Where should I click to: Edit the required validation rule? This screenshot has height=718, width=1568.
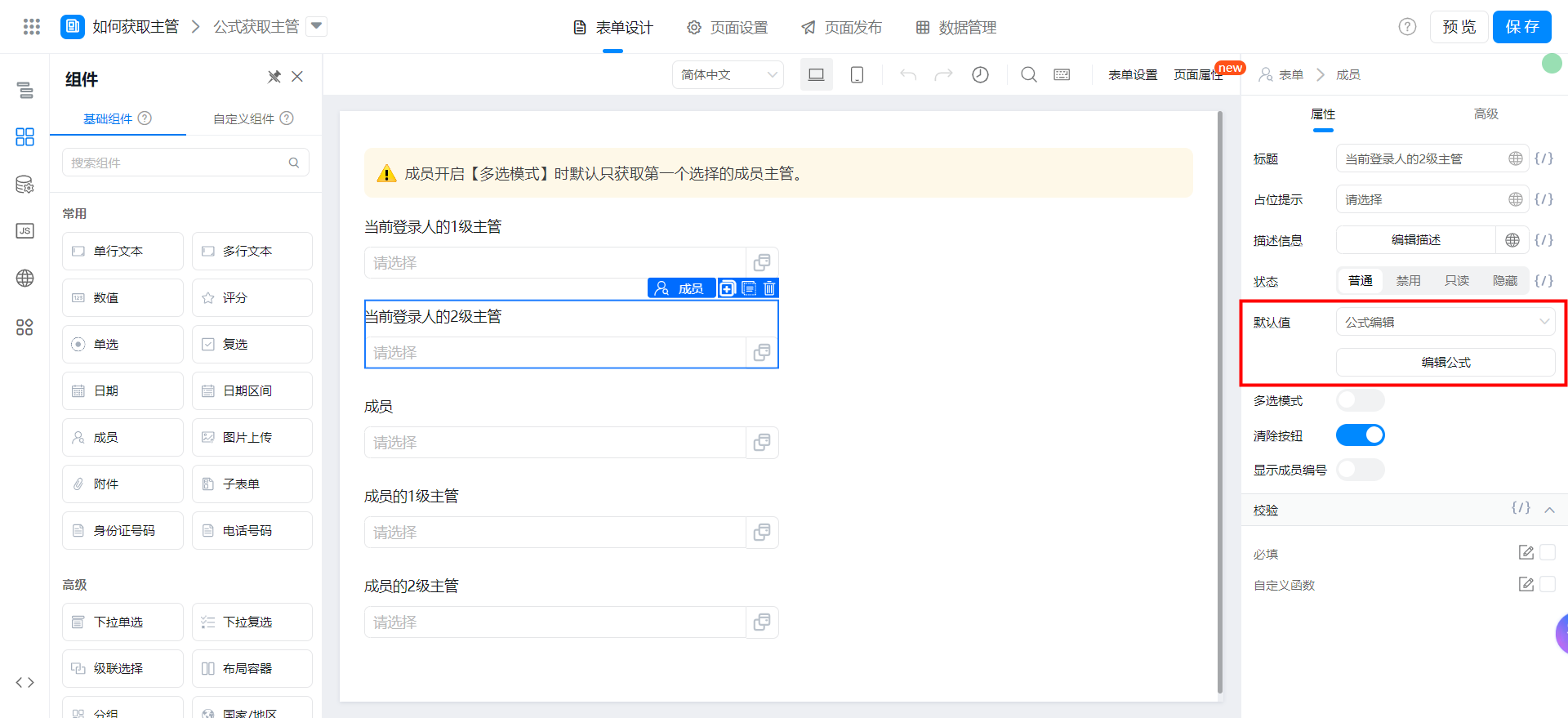tap(1526, 553)
